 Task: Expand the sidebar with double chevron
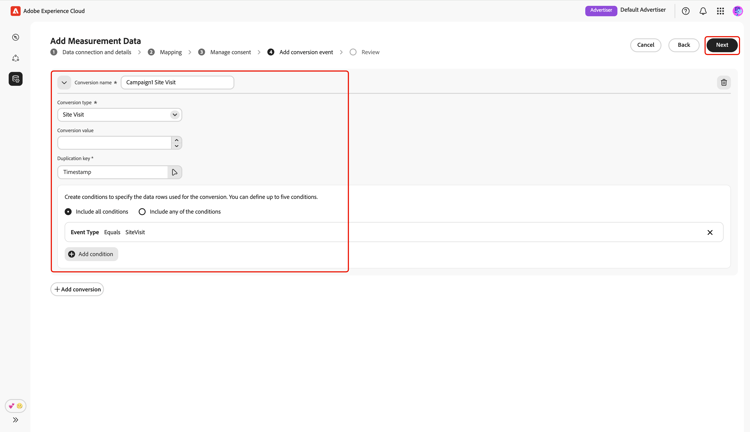click(15, 420)
